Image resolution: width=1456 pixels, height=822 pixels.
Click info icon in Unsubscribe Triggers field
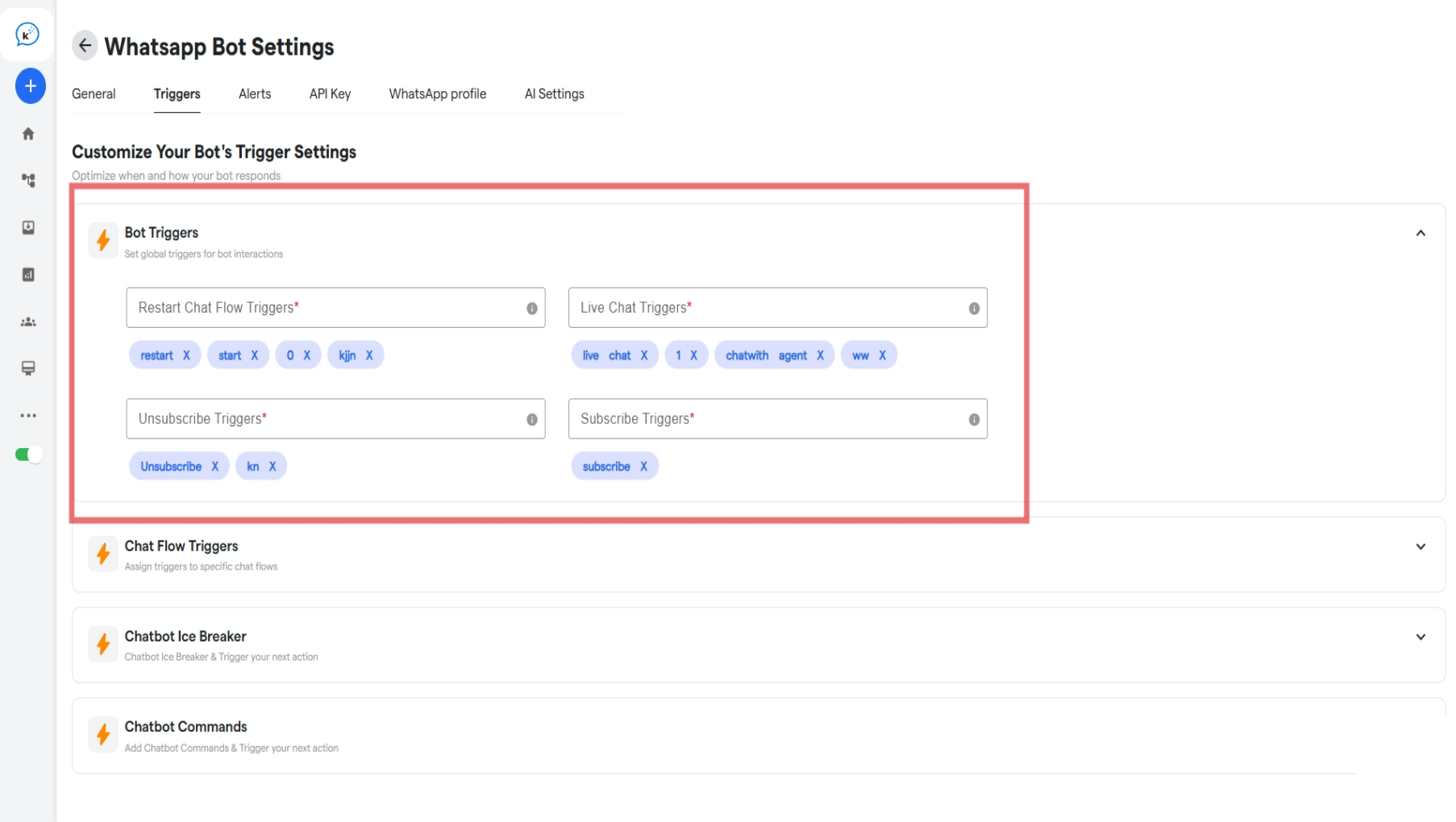click(532, 420)
